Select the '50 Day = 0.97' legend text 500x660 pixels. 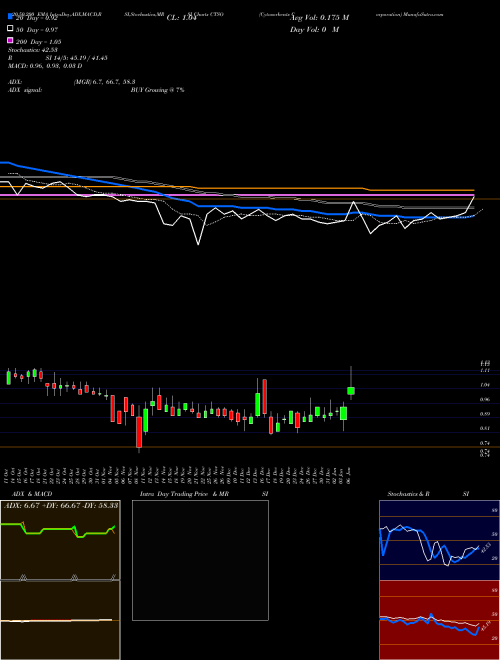point(37,30)
